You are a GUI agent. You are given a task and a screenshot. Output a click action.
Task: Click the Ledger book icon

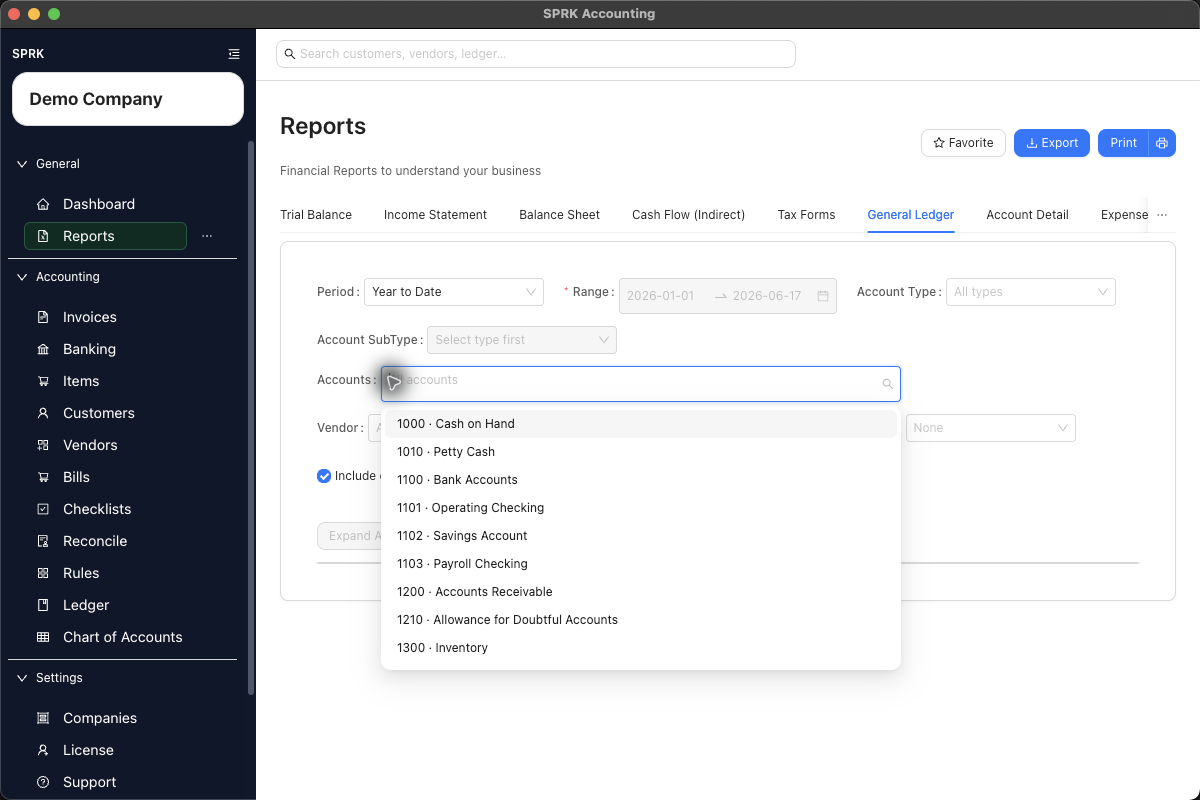click(43, 605)
